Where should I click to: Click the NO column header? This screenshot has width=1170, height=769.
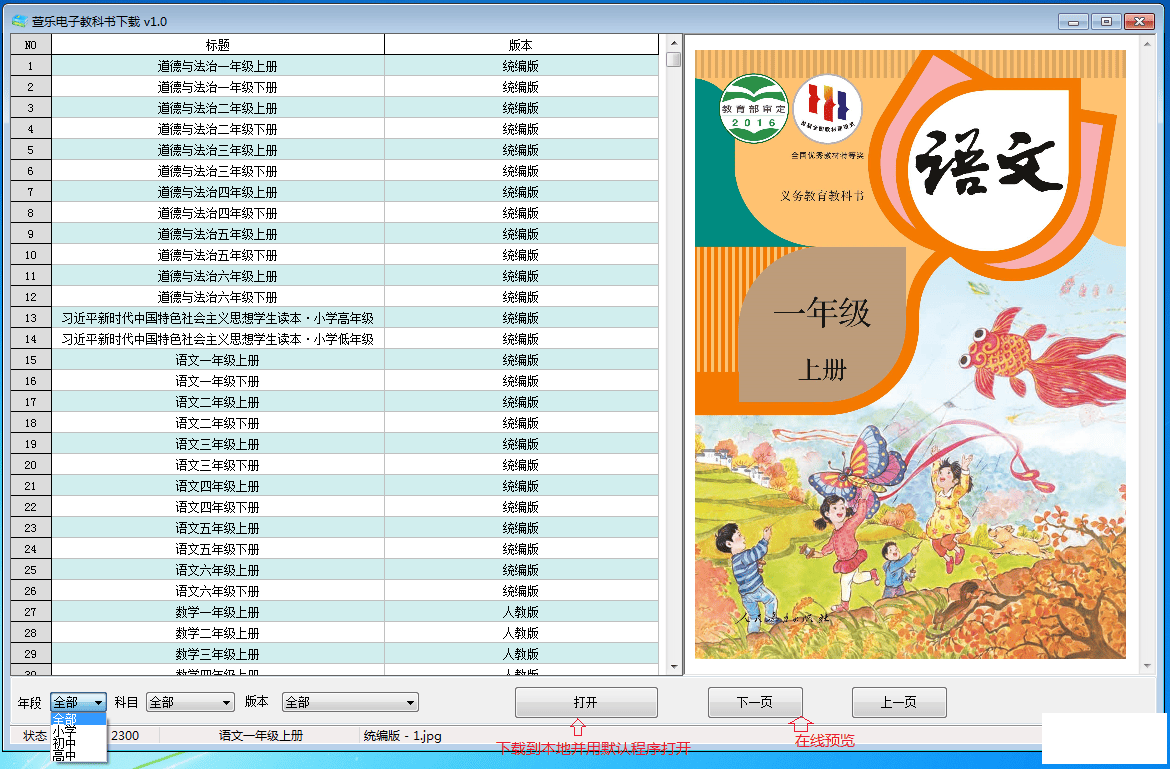click(31, 45)
